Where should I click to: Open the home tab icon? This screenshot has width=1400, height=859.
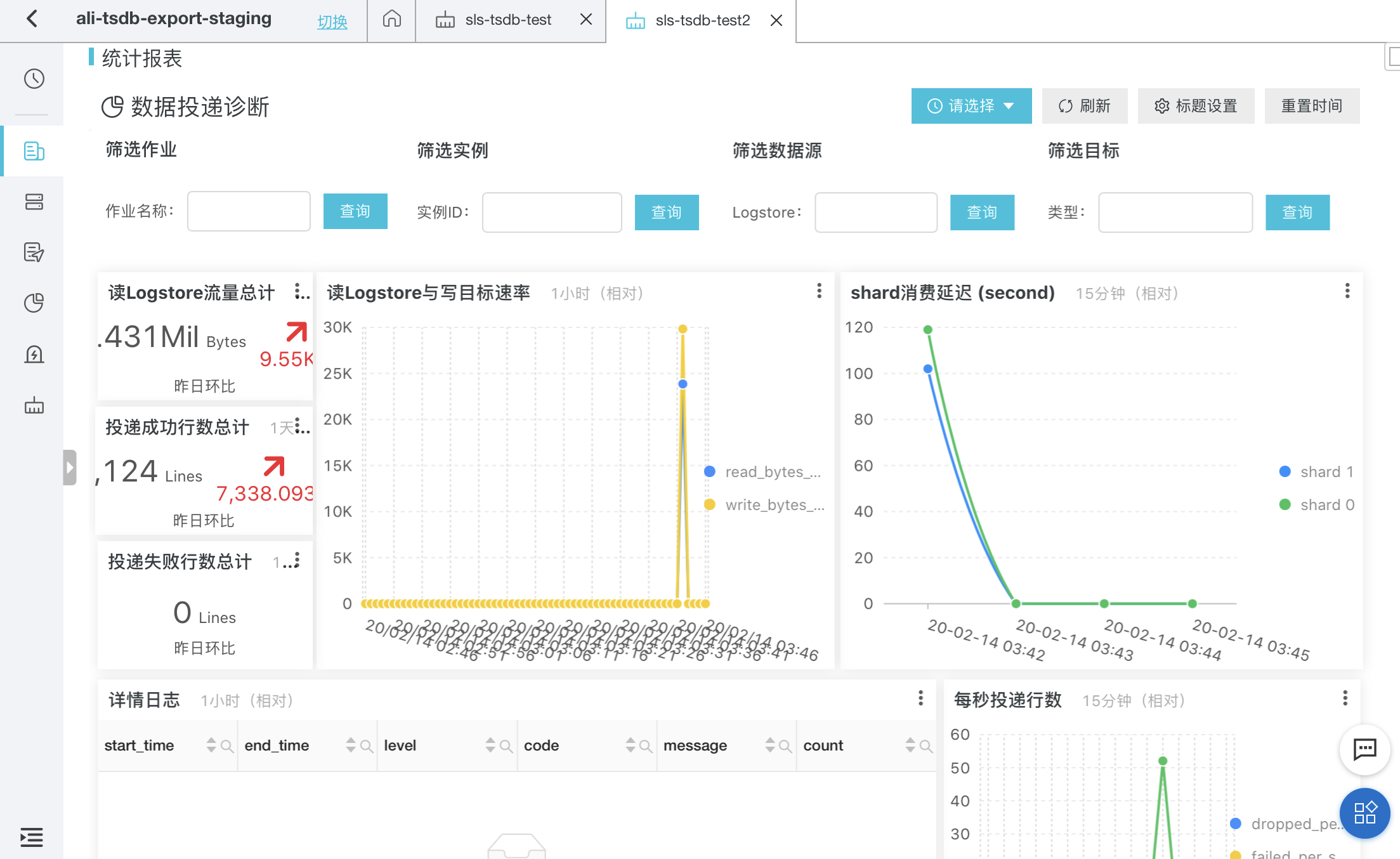(x=391, y=19)
